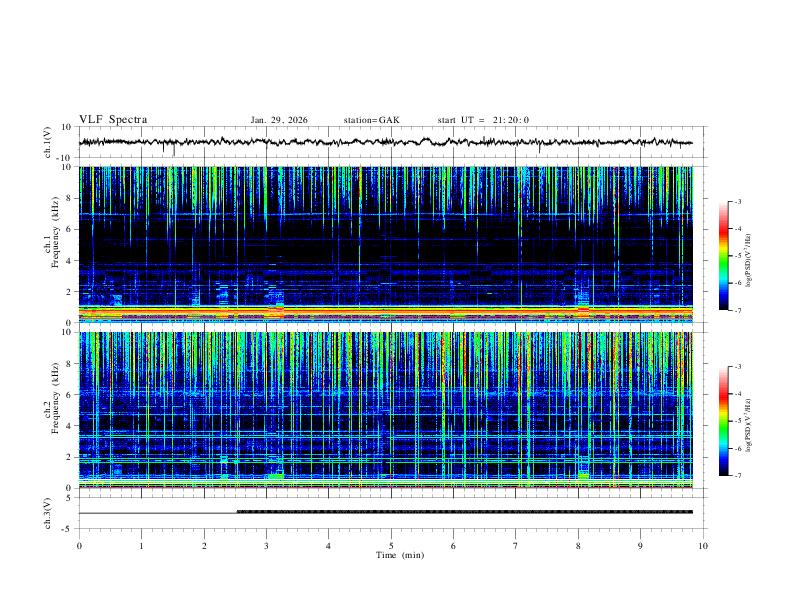The height and width of the screenshot is (612, 792).
Task: Click the 'ch.1(V)' axis label
Action: [x=48, y=142]
